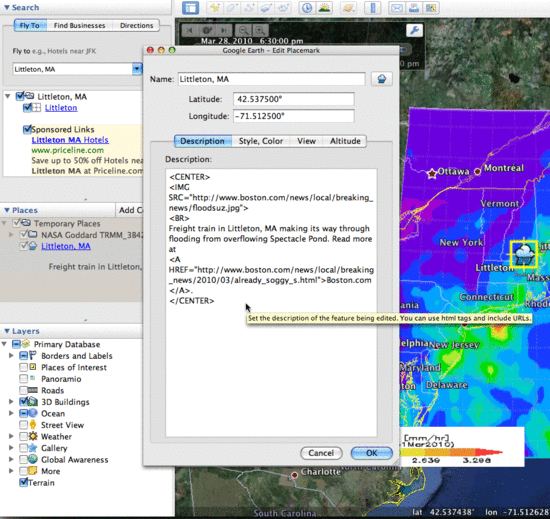Enable the Street View layer checkbox
Screen dimensions: 550x519
click(x=24, y=425)
